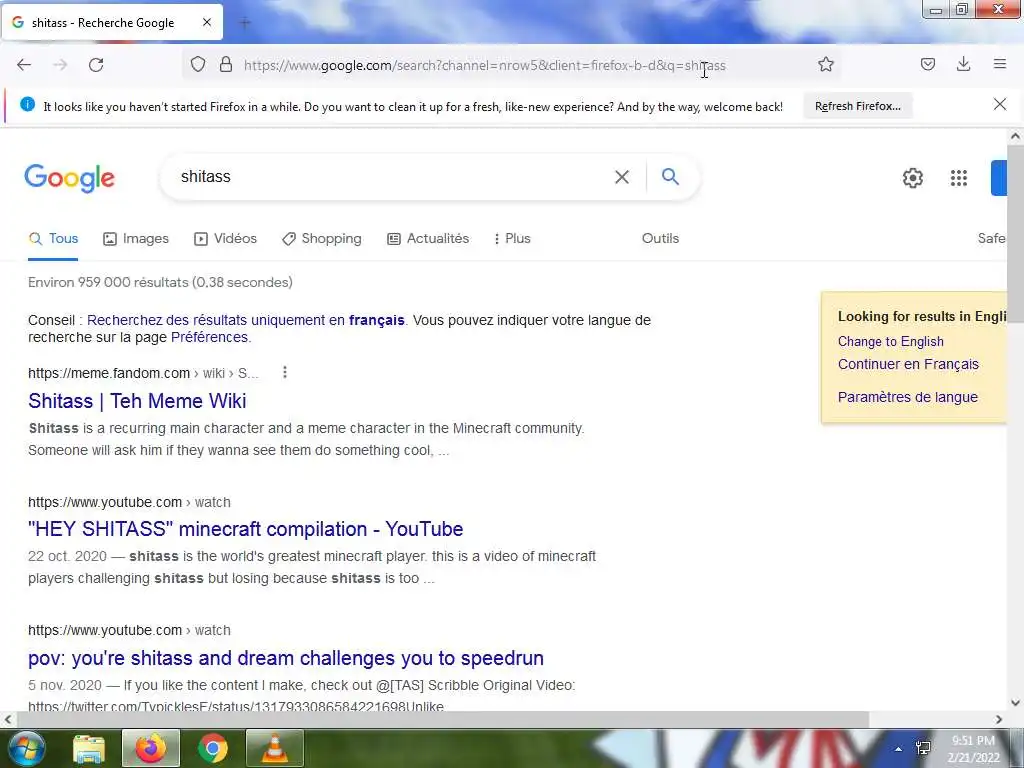1024x768 pixels.
Task: Click the Google search magnifier button
Action: pyautogui.click(x=670, y=176)
